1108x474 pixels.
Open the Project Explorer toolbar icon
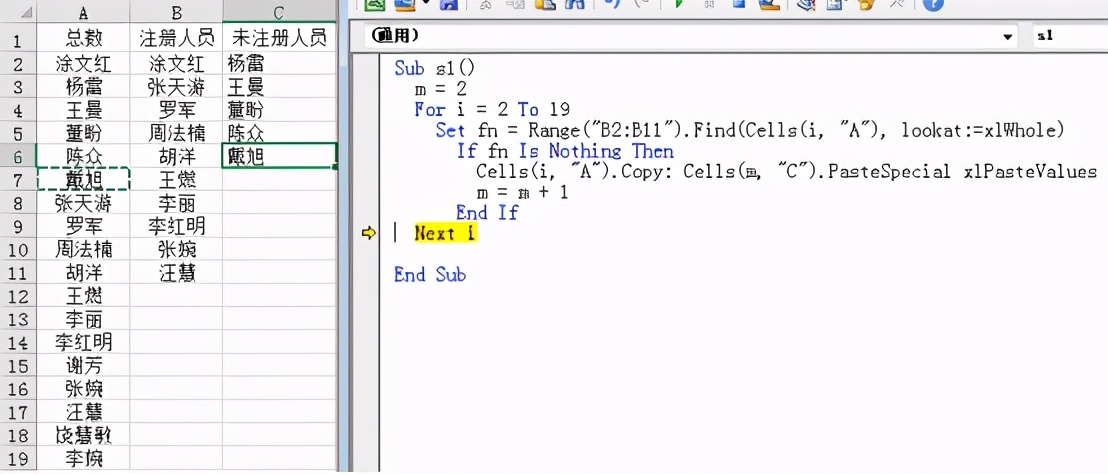pyautogui.click(x=806, y=4)
